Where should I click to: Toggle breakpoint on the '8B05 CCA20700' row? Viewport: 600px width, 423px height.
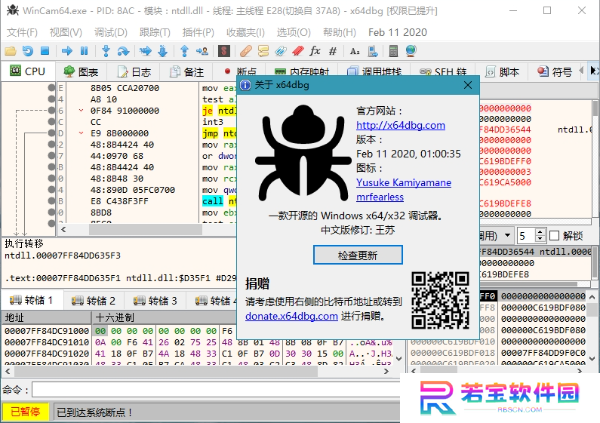tap(51, 88)
